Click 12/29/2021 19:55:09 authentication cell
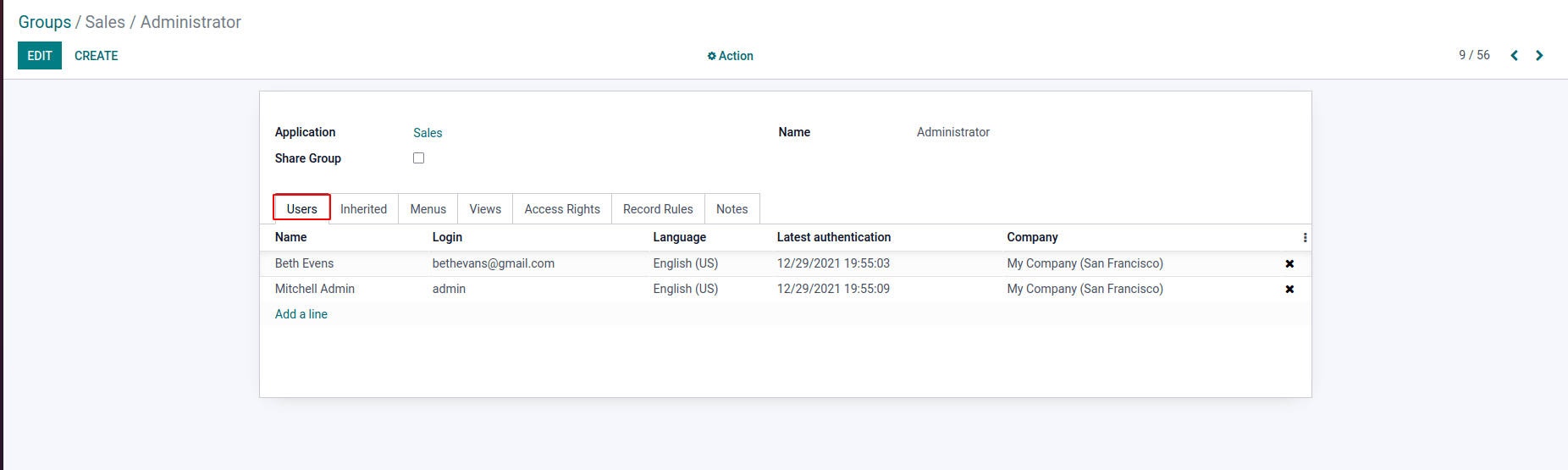This screenshot has width=1568, height=470. 833,289
